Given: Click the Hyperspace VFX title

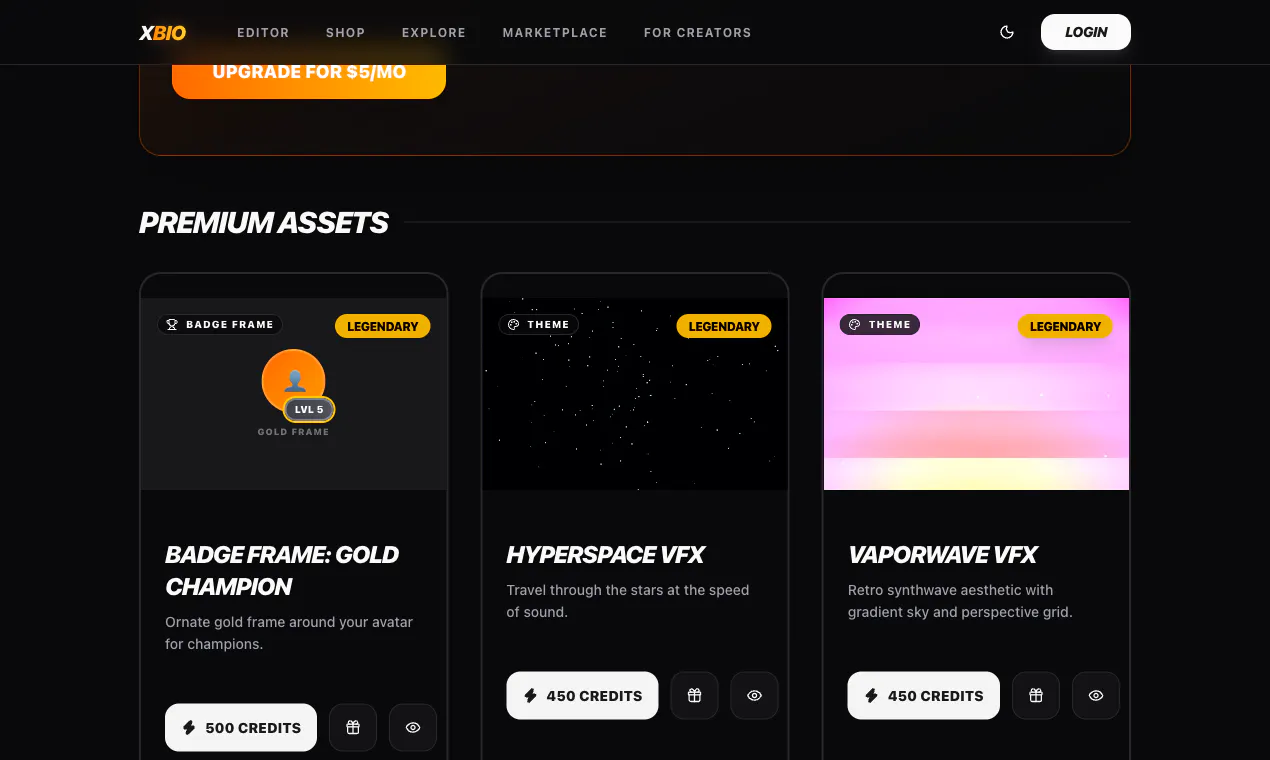Looking at the screenshot, I should coord(606,555).
